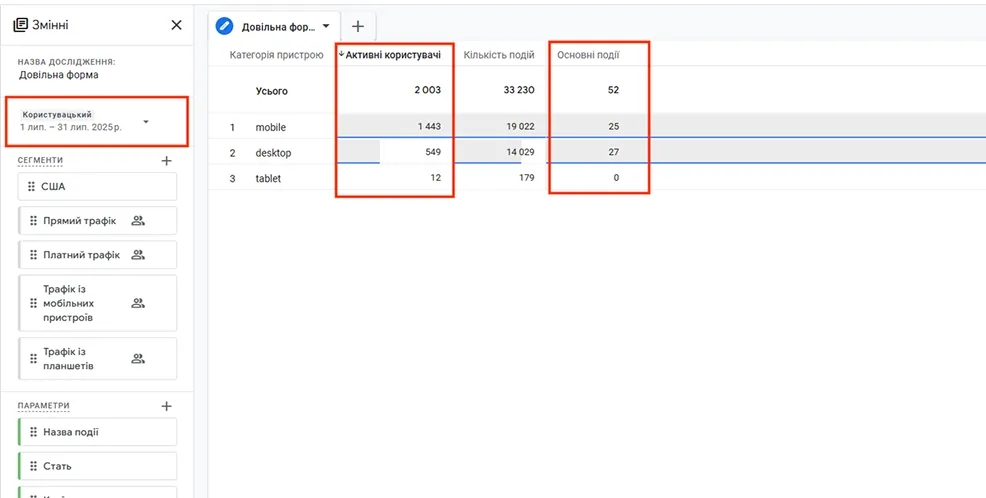The image size is (986, 498).
Task: Click total active users value 2 003
Action: 428,90
